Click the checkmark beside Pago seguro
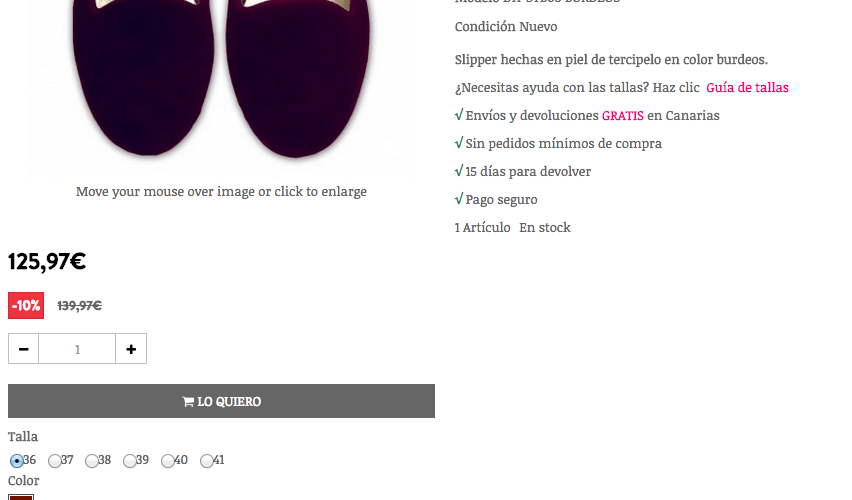The width and height of the screenshot is (852, 500). pos(459,198)
